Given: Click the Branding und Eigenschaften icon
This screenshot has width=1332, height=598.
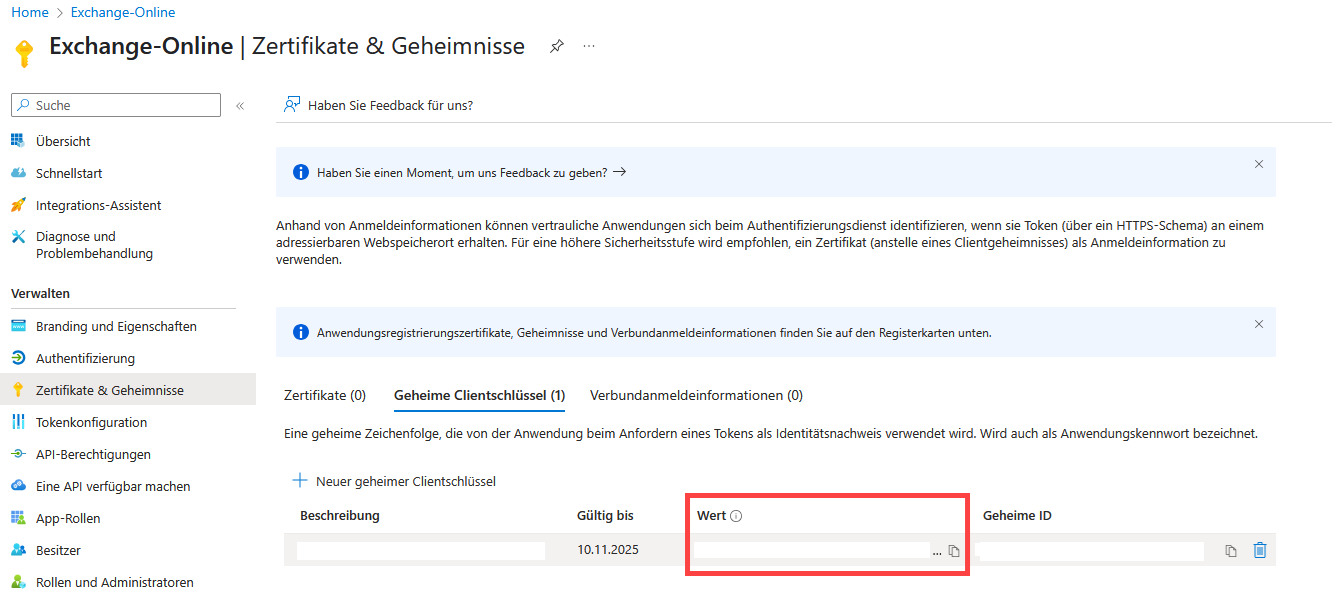Looking at the screenshot, I should (x=18, y=326).
